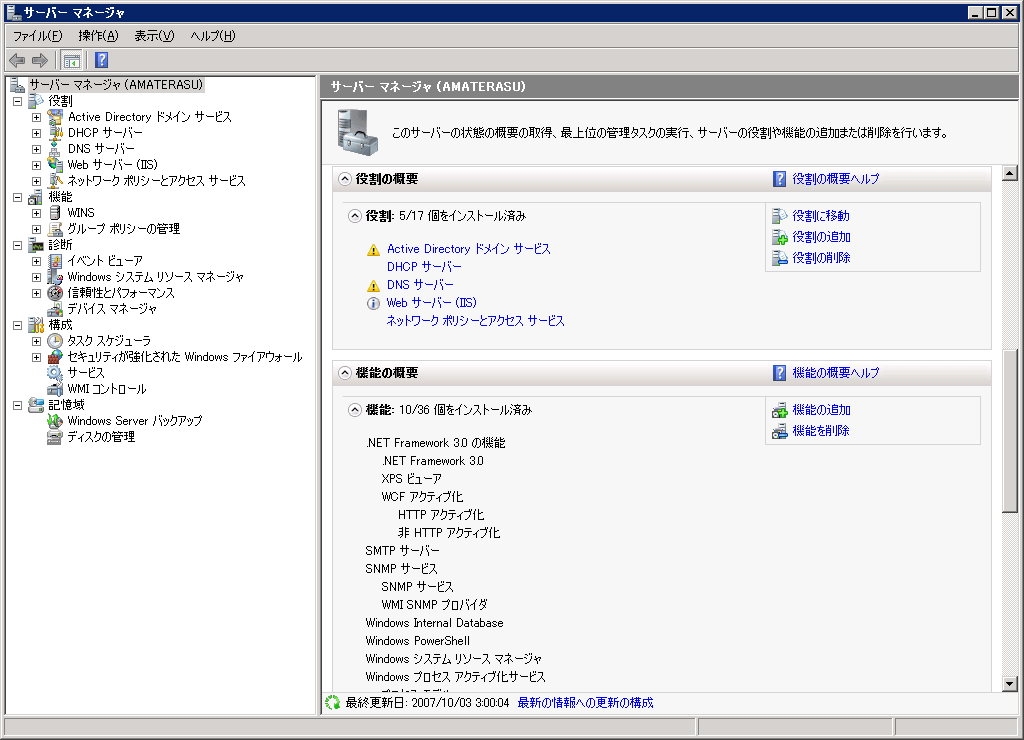1024x740 pixels.
Task: Click the Windows Server バックアップ icon
Action: coord(55,421)
